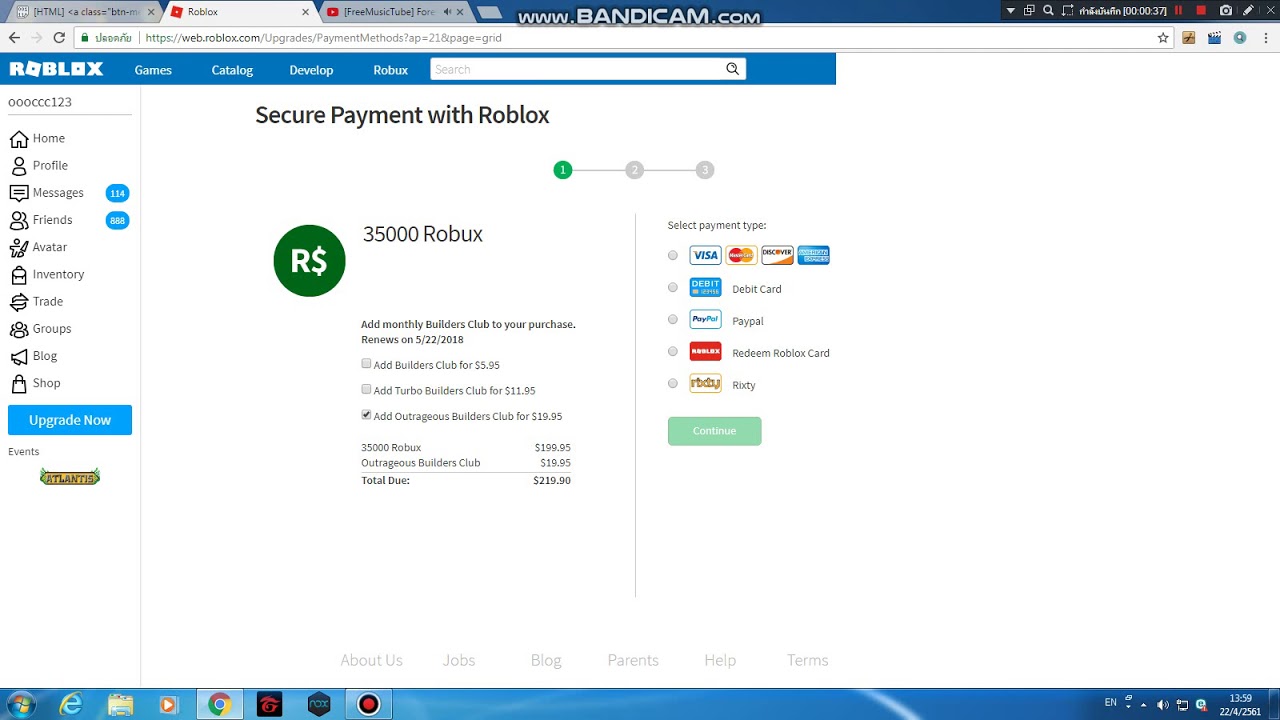This screenshot has height=720, width=1280.
Task: Open Nox player from the taskbar
Action: 319,705
